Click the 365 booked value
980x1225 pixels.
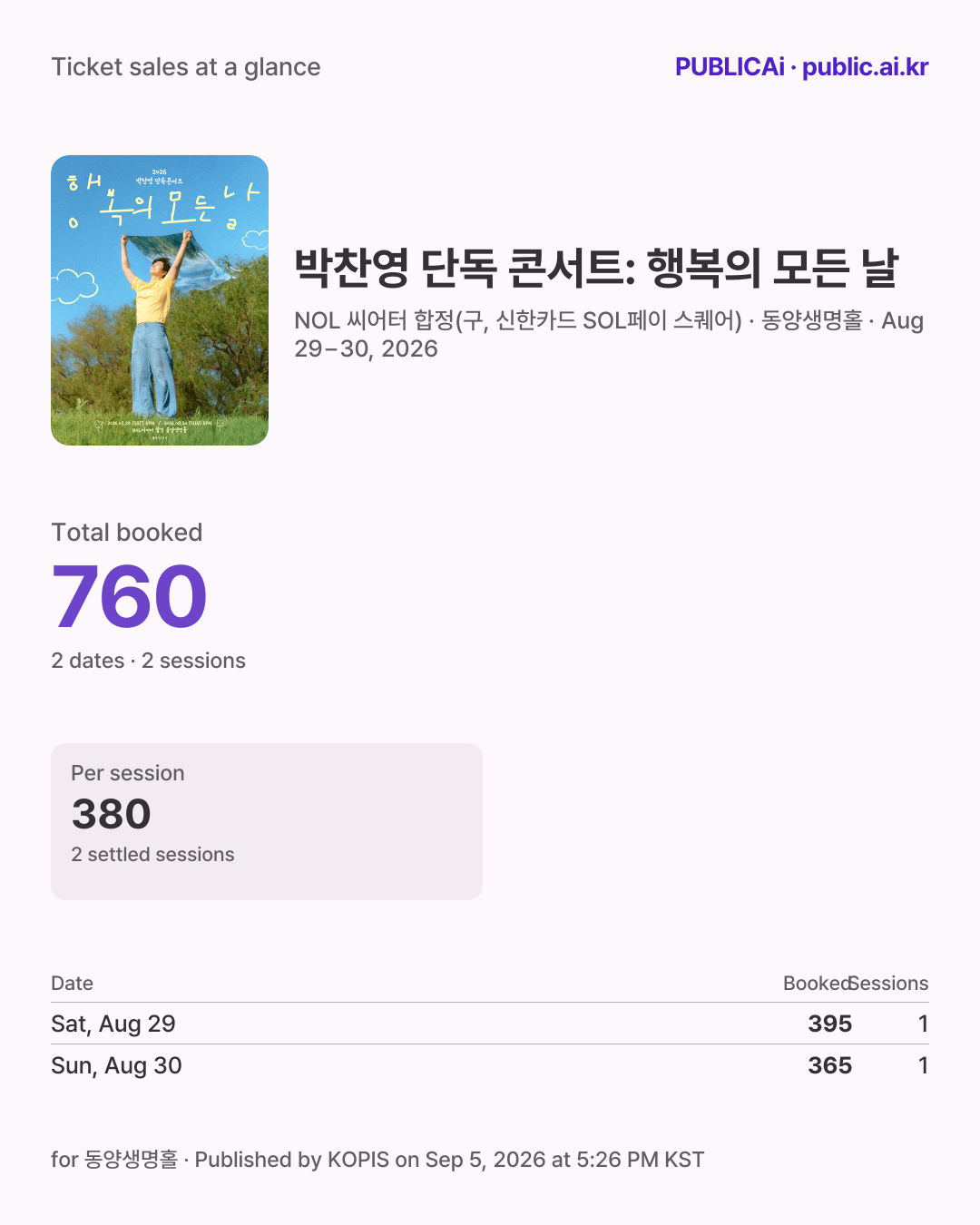coord(830,1065)
